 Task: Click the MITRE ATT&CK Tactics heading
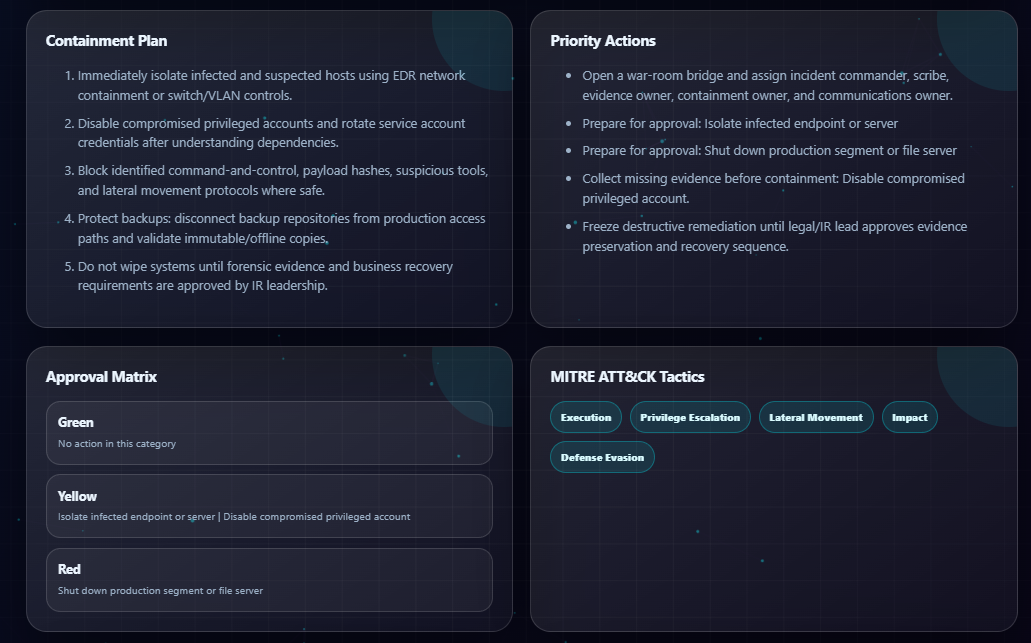pyautogui.click(x=627, y=377)
